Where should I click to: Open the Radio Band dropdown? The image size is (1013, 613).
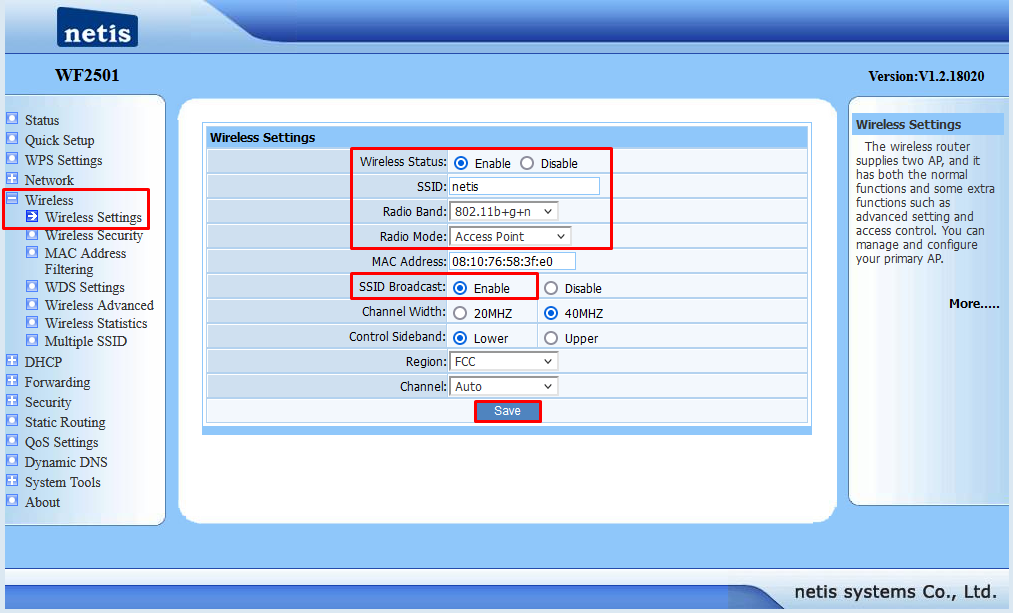(x=503, y=211)
